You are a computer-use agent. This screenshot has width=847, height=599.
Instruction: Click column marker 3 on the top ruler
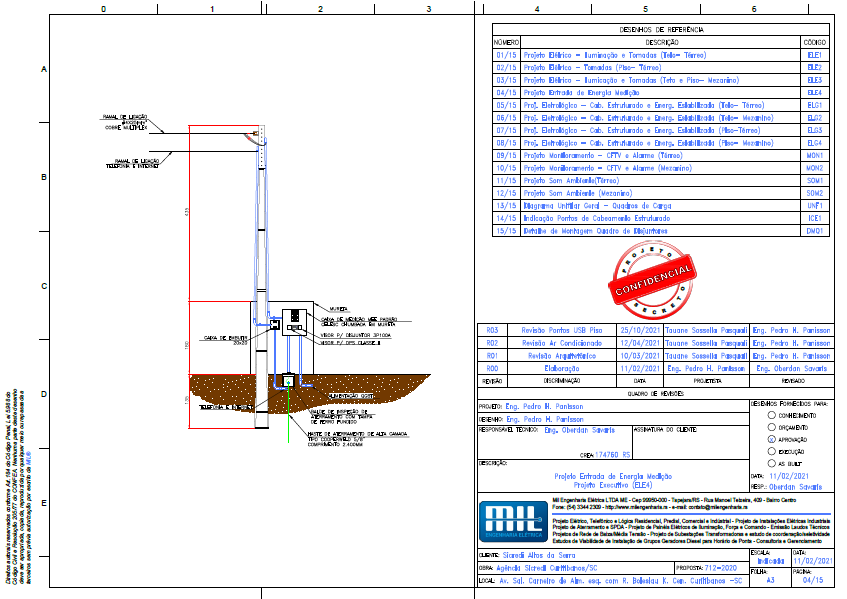429,9
